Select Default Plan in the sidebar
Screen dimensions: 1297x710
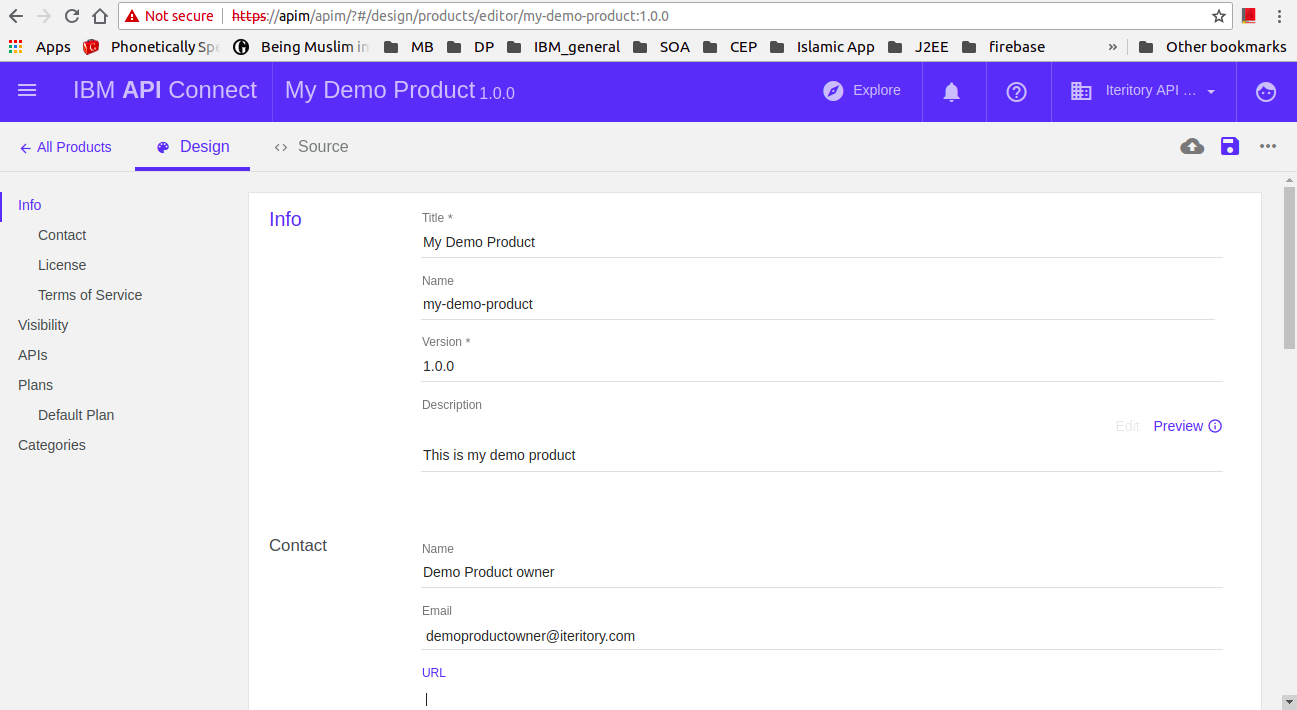[x=76, y=415]
